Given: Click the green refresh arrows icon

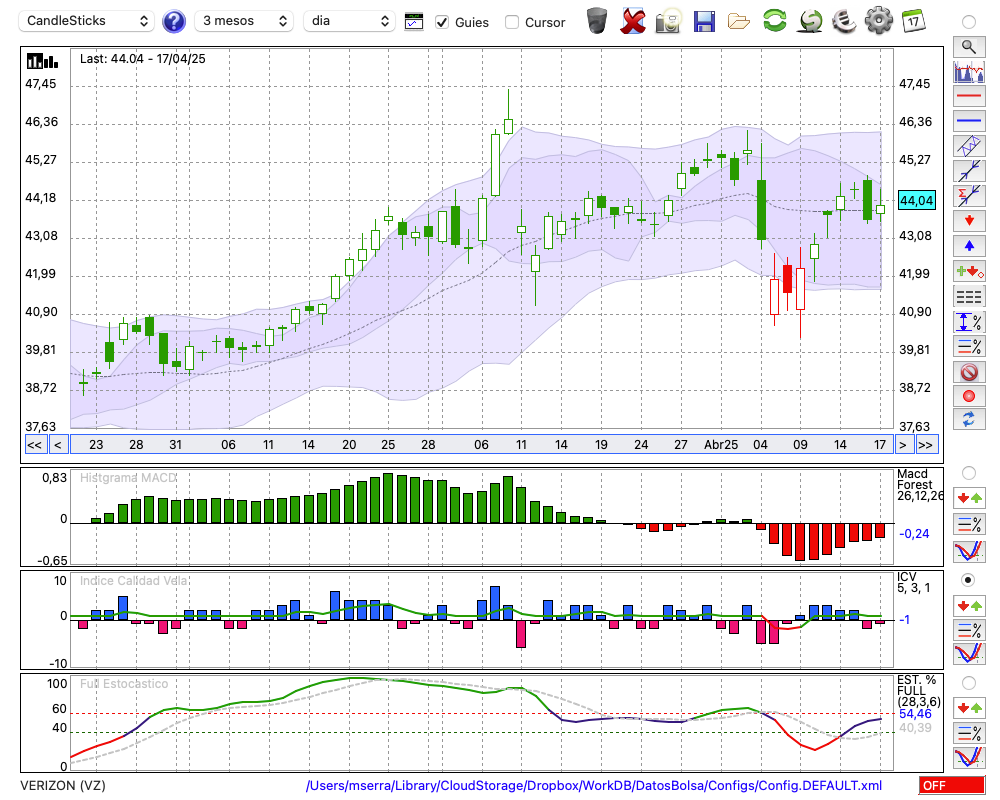Looking at the screenshot, I should pos(774,21).
